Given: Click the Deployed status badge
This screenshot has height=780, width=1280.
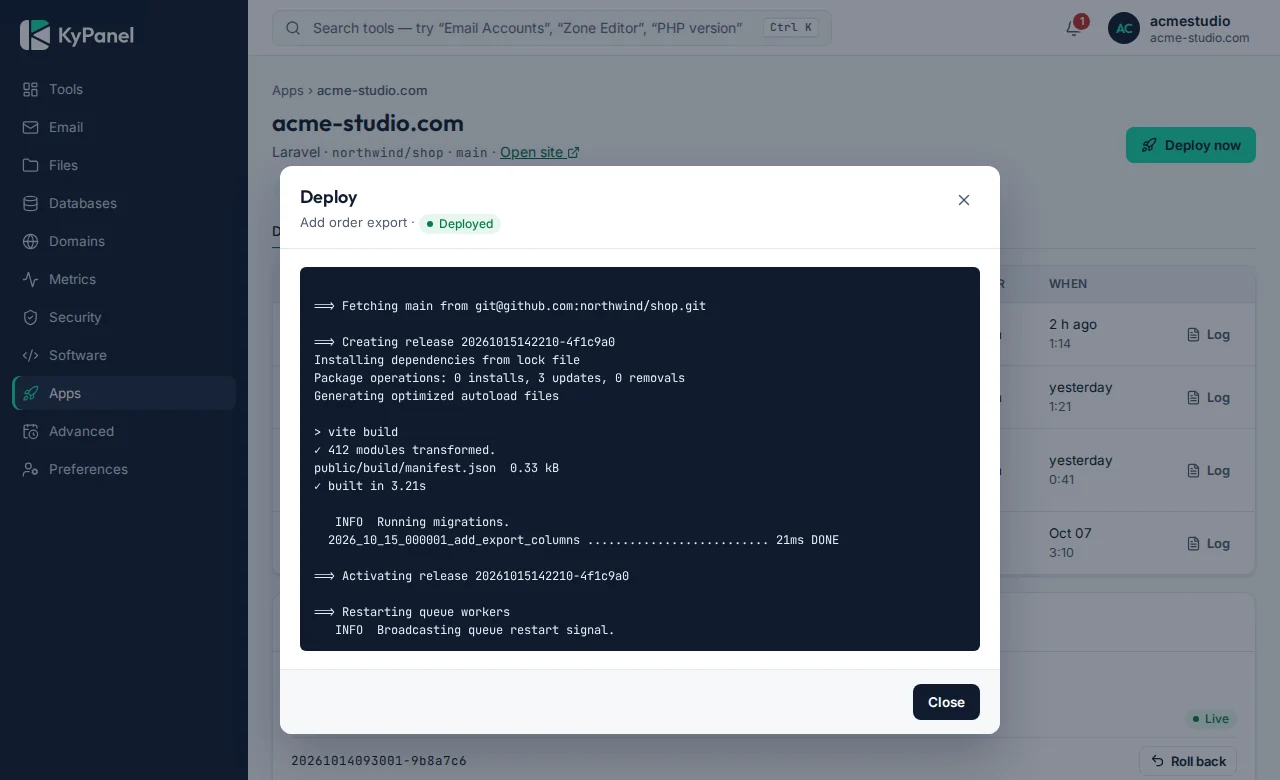Looking at the screenshot, I should [x=460, y=223].
